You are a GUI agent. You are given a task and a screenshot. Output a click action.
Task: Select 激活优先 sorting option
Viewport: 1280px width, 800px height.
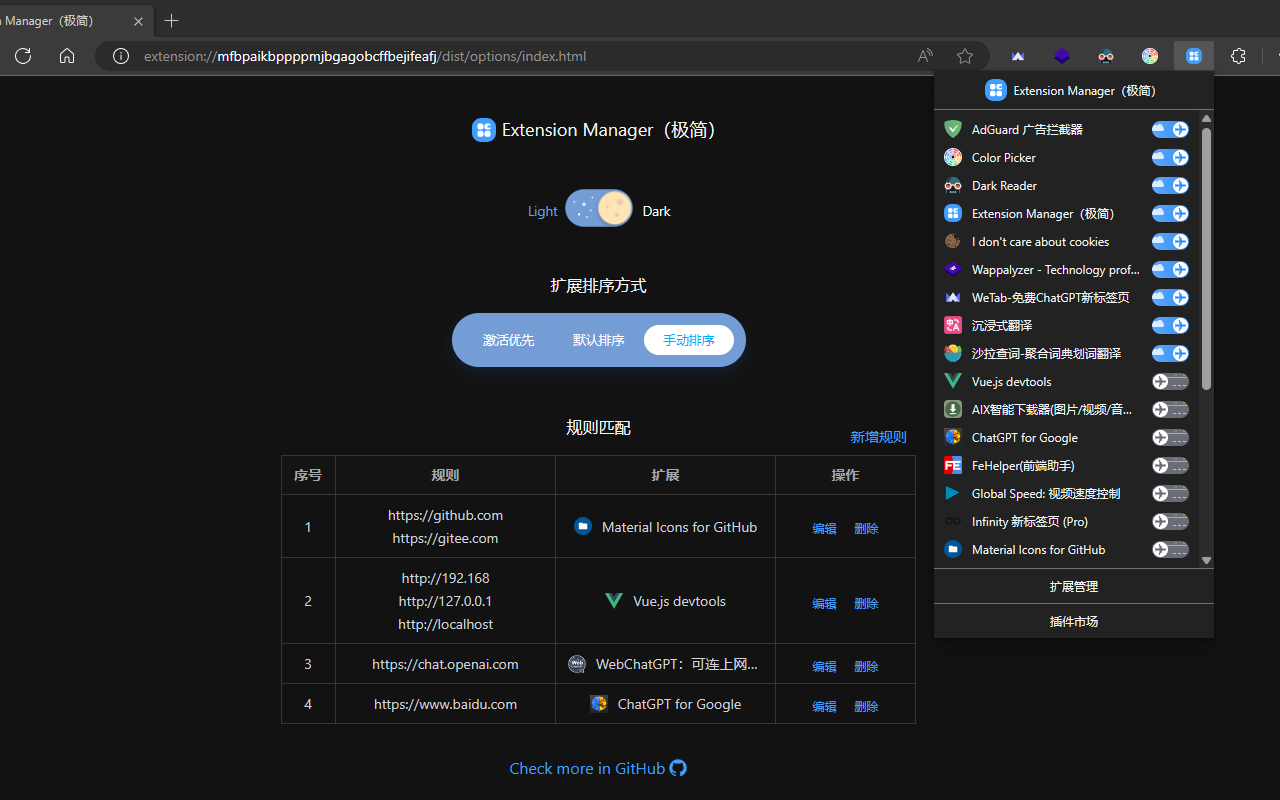(508, 340)
